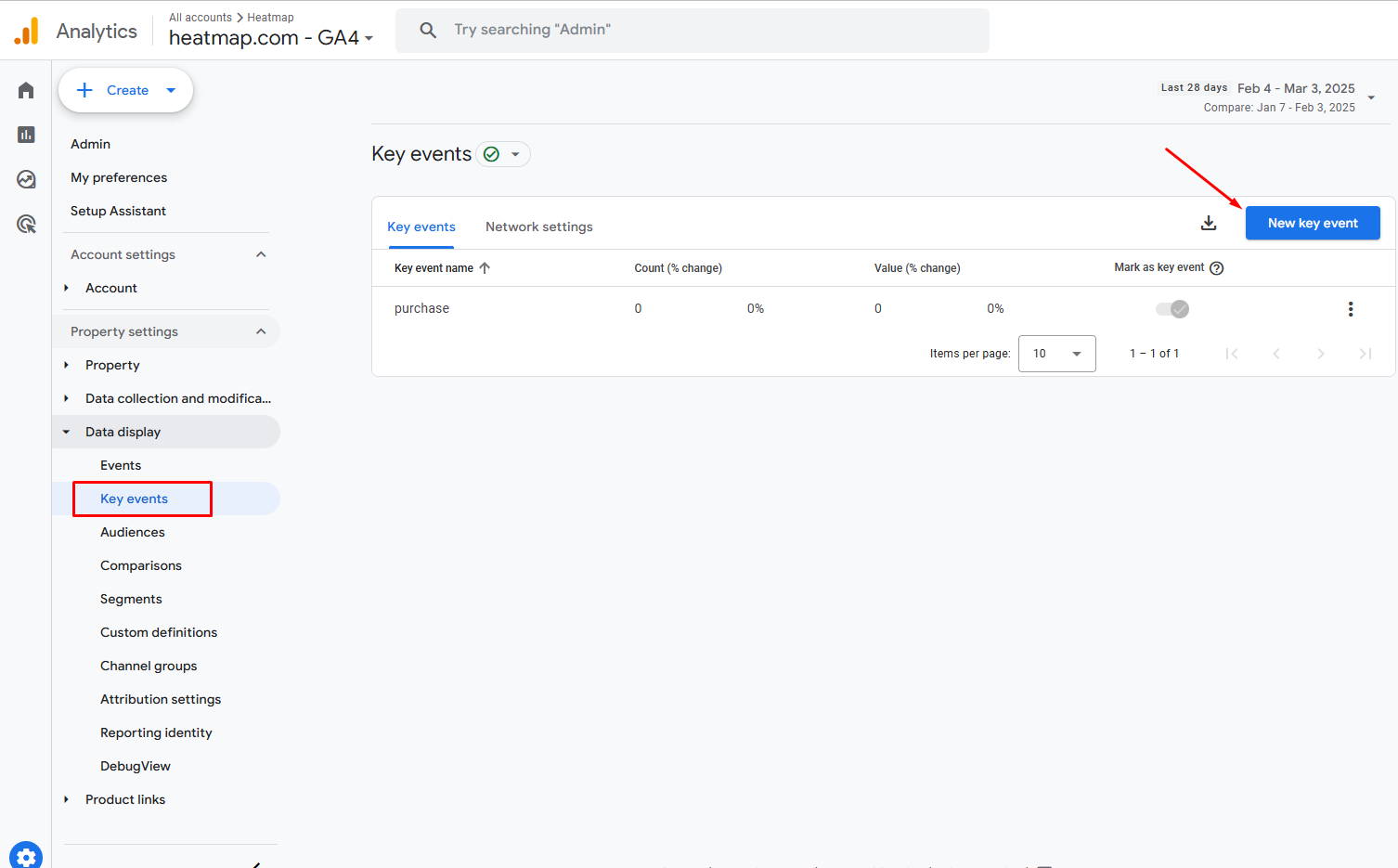The width and height of the screenshot is (1398, 868).
Task: Open the Advertising icon in left rail
Action: [26, 224]
